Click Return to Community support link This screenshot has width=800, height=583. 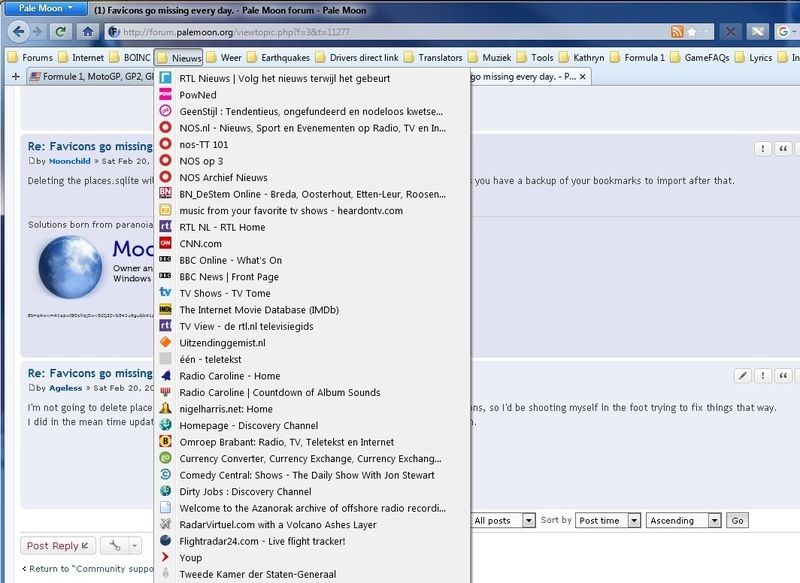[x=88, y=568]
